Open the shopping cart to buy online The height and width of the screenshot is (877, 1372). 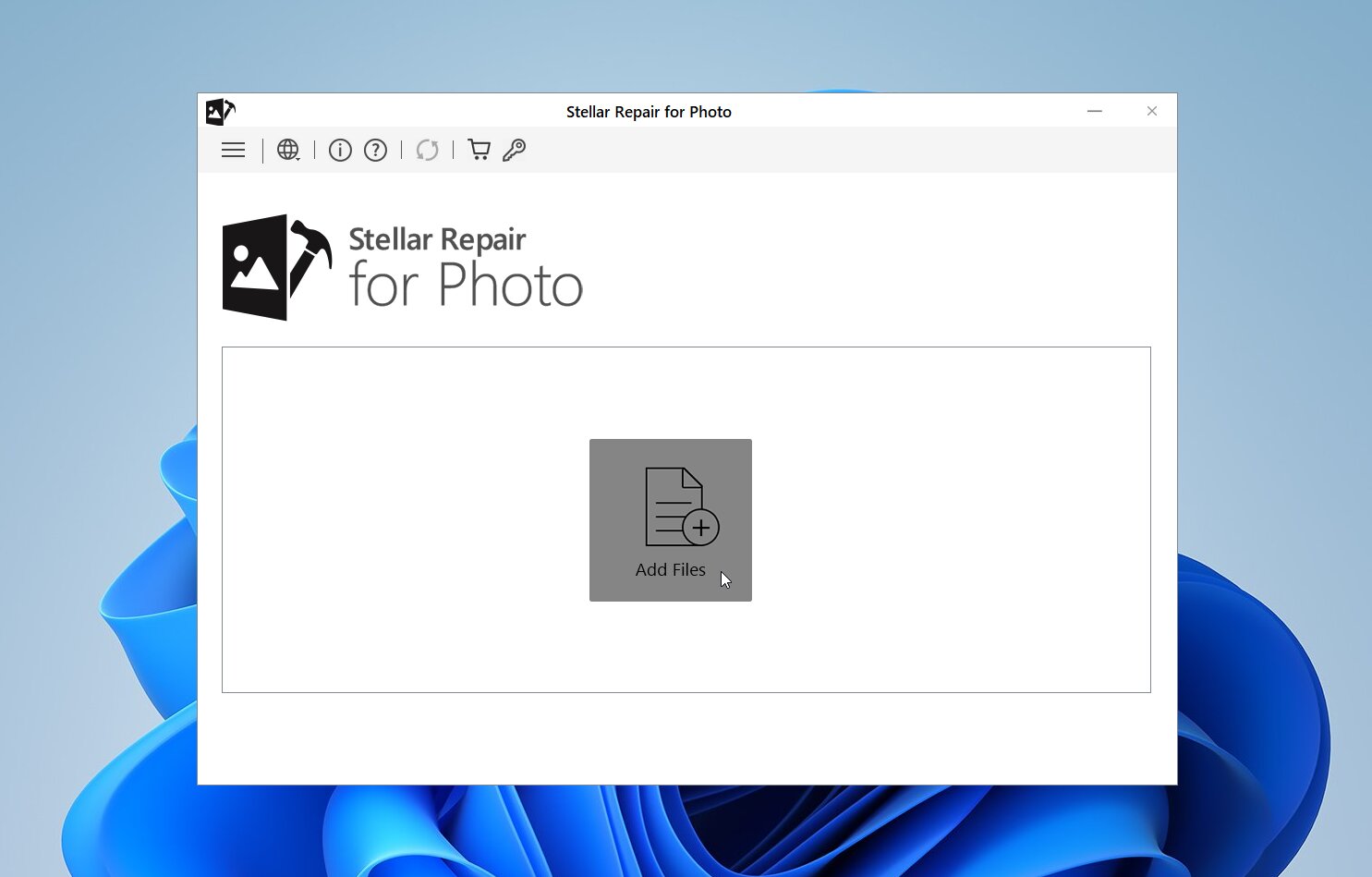click(x=479, y=149)
